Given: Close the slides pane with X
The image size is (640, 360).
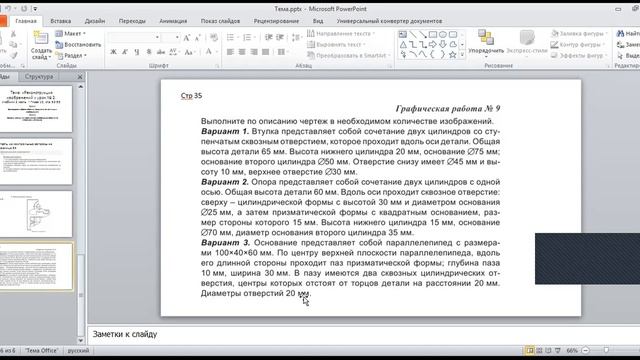Looking at the screenshot, I should coord(80,77).
